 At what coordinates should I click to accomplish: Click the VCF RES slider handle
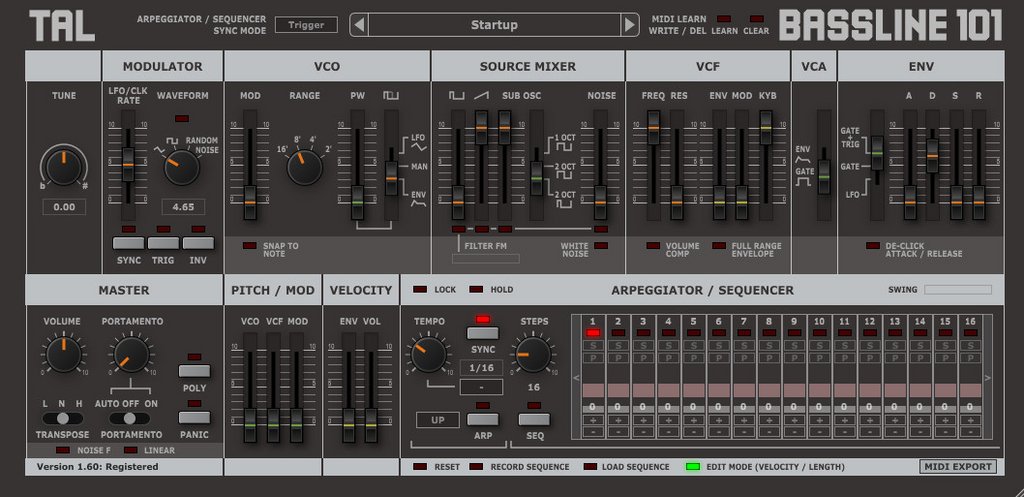677,202
